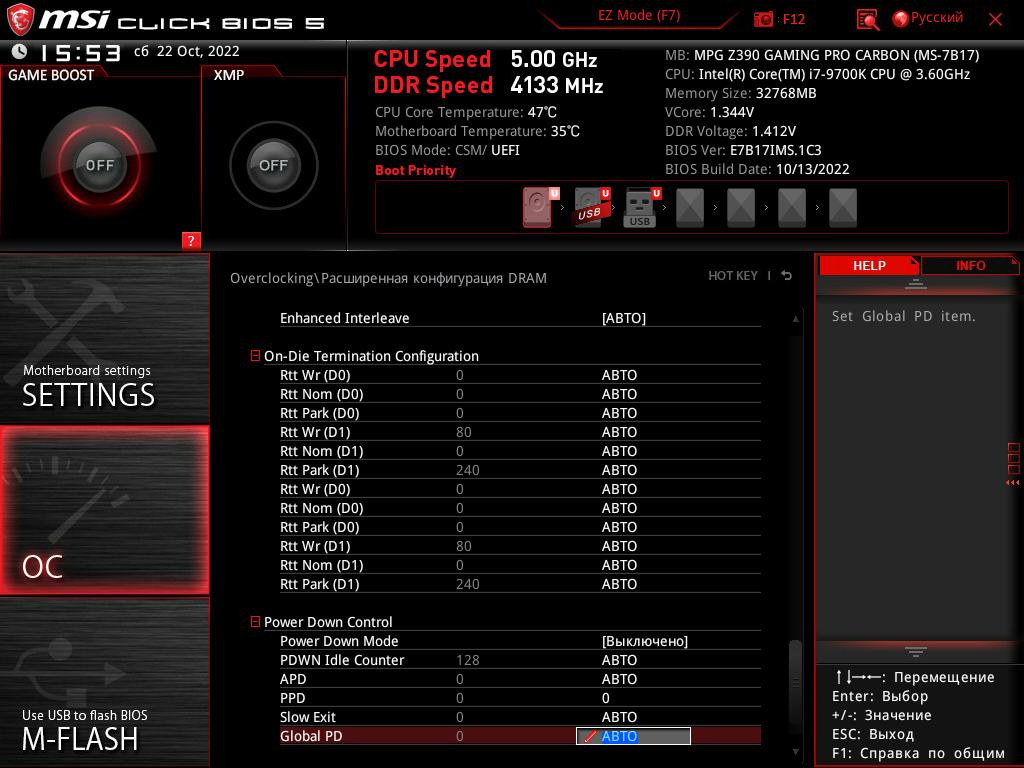
Task: Click the clock icon near time
Action: pyautogui.click(x=20, y=51)
